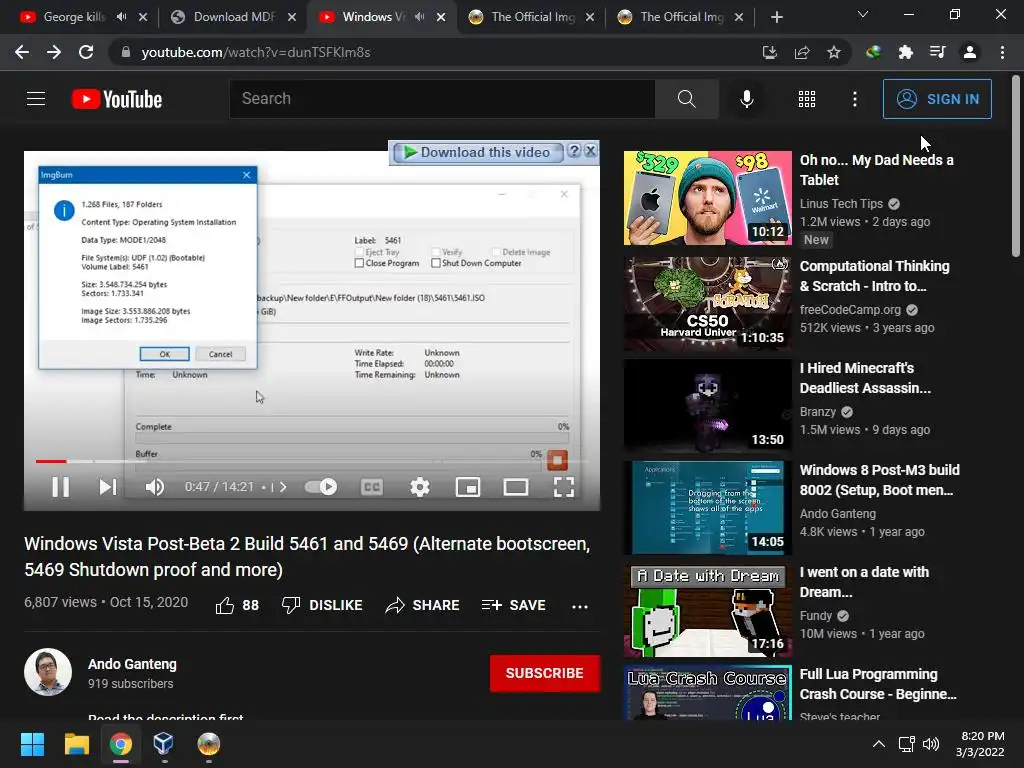Open VirtualBox from the taskbar
The height and width of the screenshot is (768, 1024).
tap(163, 744)
